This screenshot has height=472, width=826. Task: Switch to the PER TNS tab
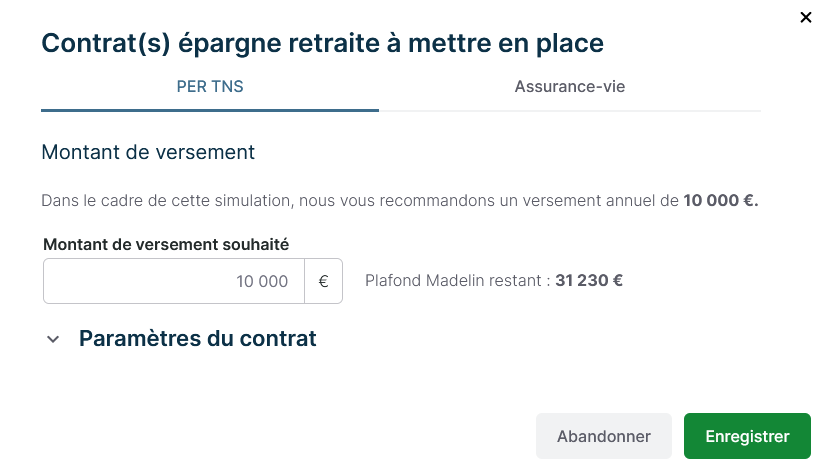pos(210,86)
